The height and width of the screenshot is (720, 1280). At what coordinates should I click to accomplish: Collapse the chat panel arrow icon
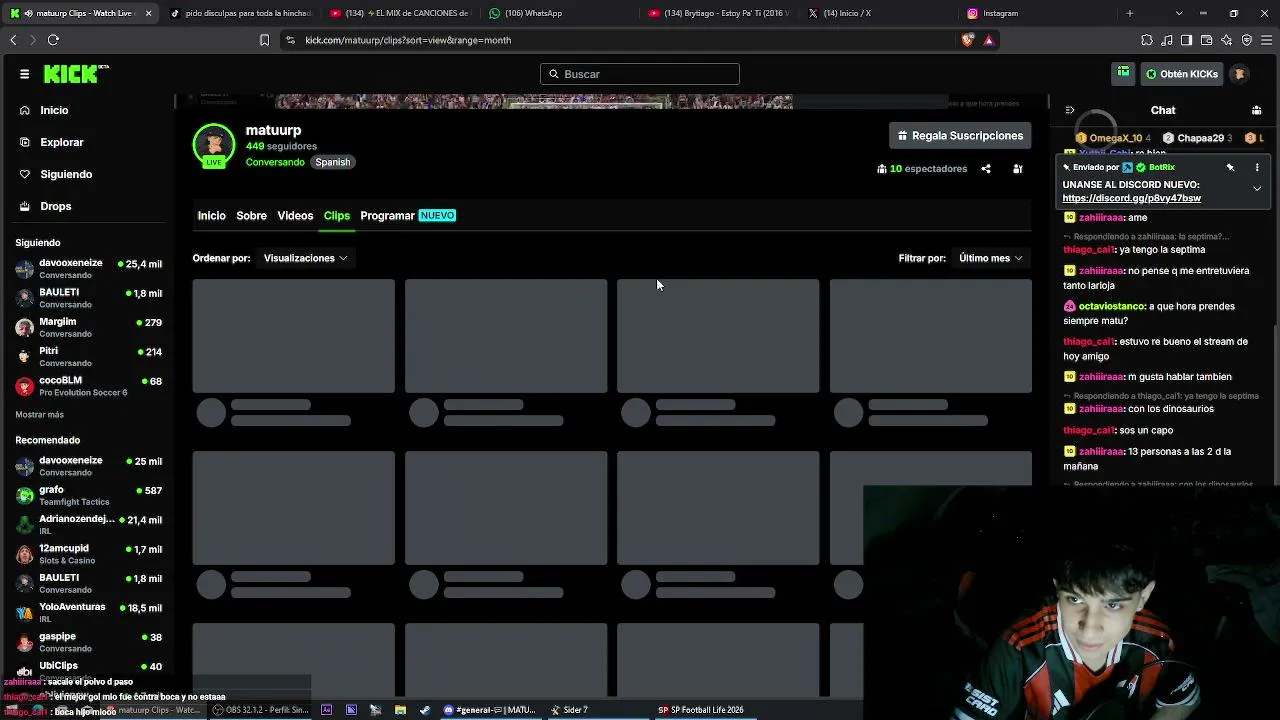[1069, 110]
